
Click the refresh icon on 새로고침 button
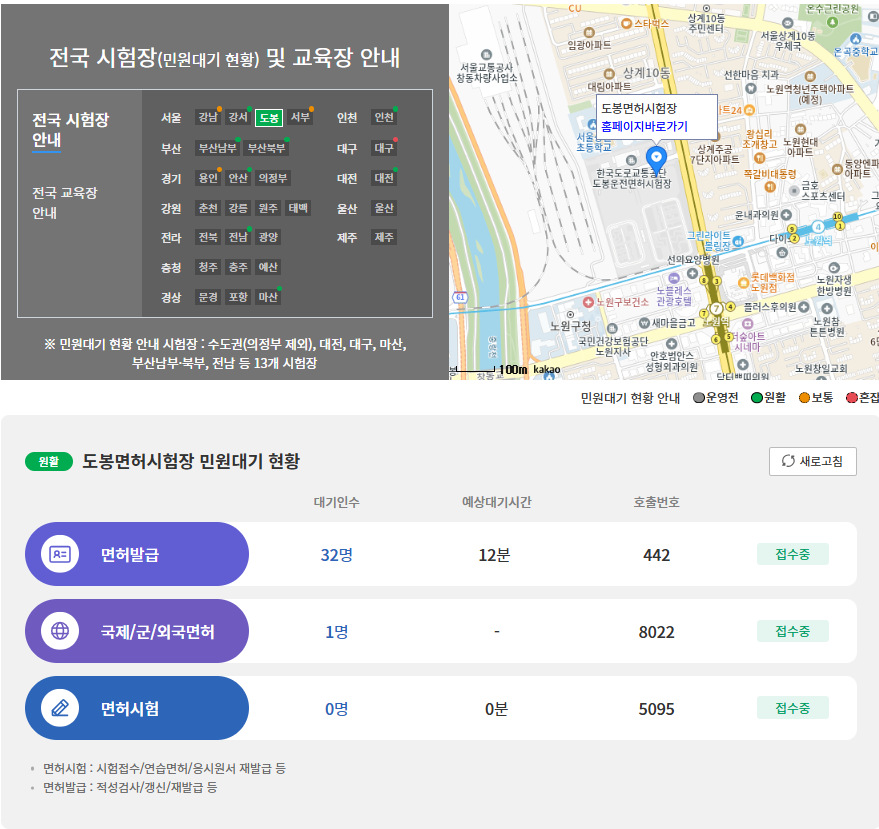[x=790, y=461]
